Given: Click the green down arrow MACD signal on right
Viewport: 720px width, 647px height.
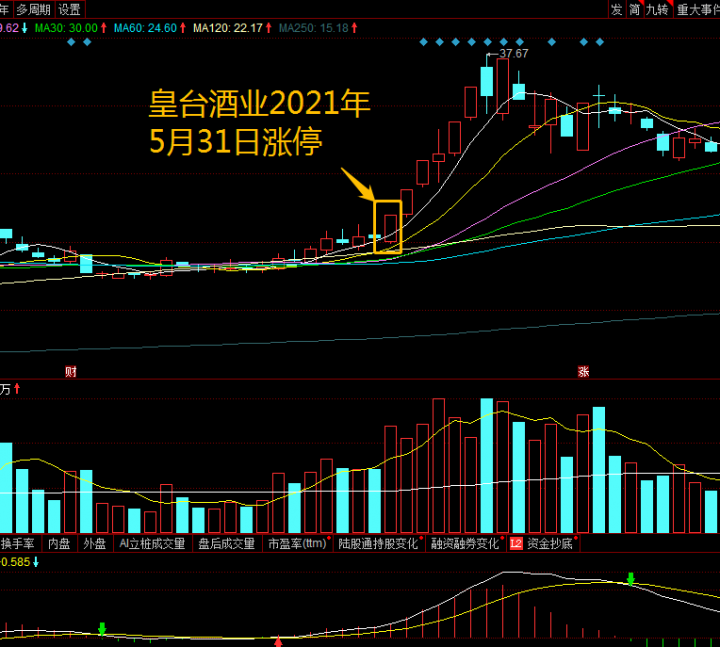Looking at the screenshot, I should click(x=631, y=579).
